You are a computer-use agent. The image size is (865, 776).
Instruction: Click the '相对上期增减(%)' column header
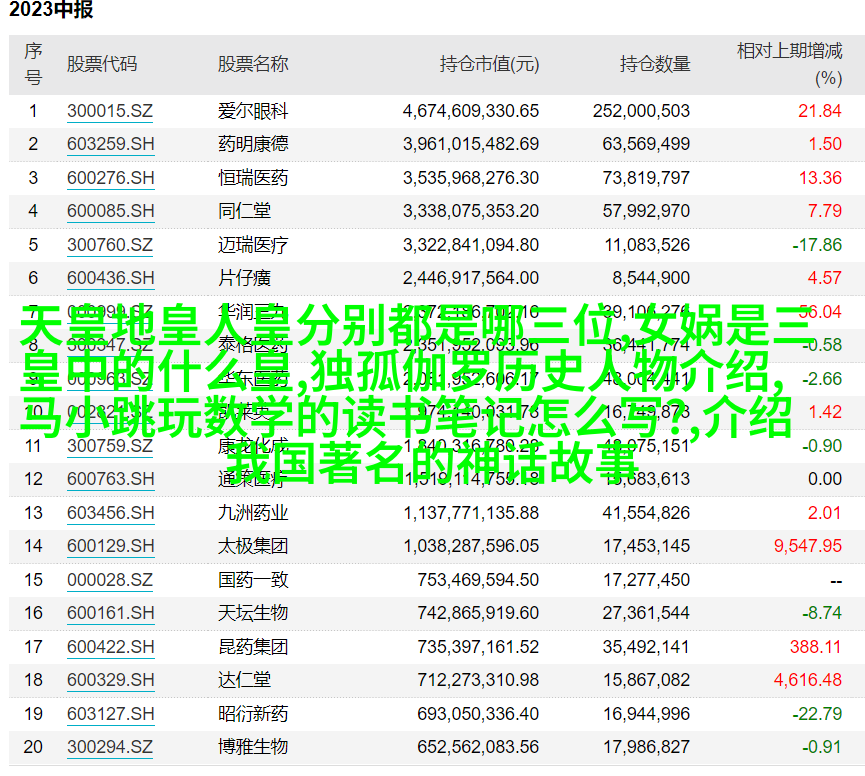tap(789, 65)
